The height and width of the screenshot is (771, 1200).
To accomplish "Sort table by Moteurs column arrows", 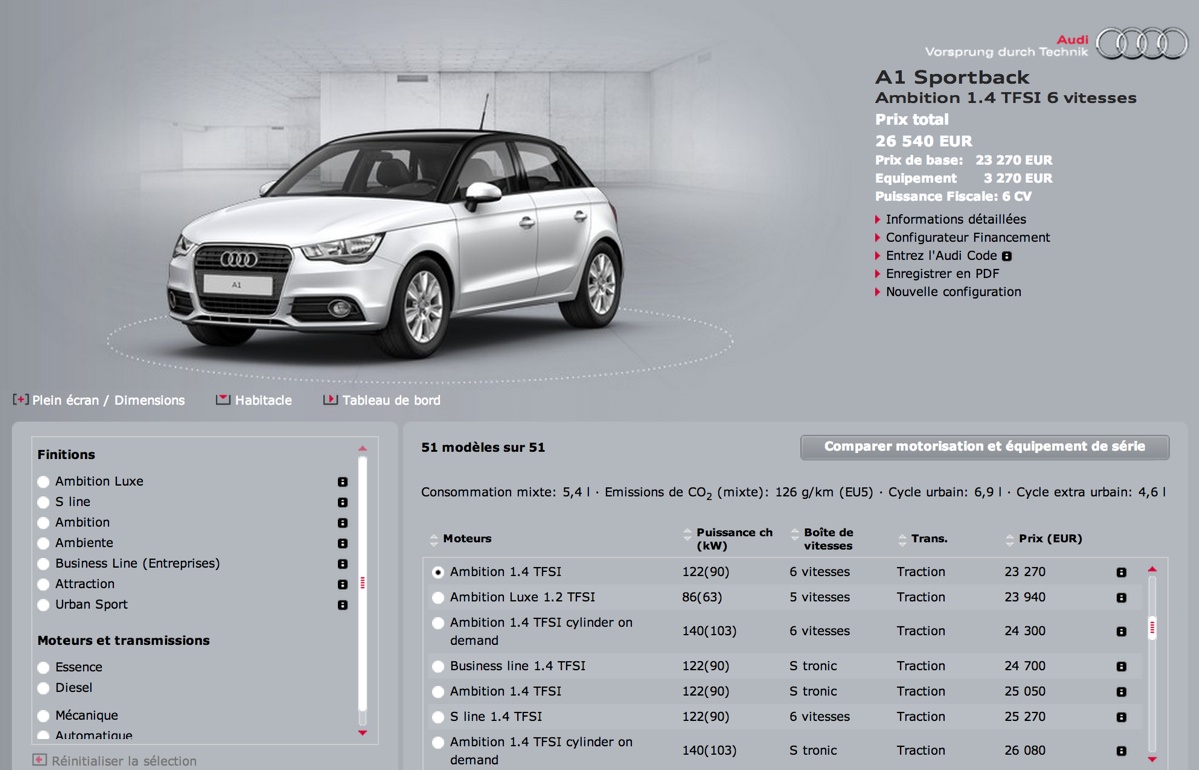I will click(x=434, y=540).
